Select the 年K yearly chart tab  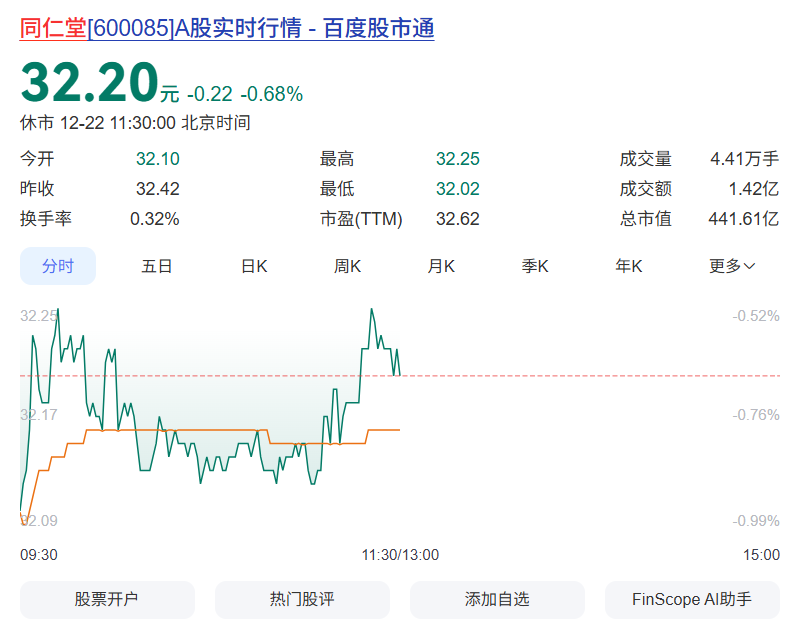629,266
